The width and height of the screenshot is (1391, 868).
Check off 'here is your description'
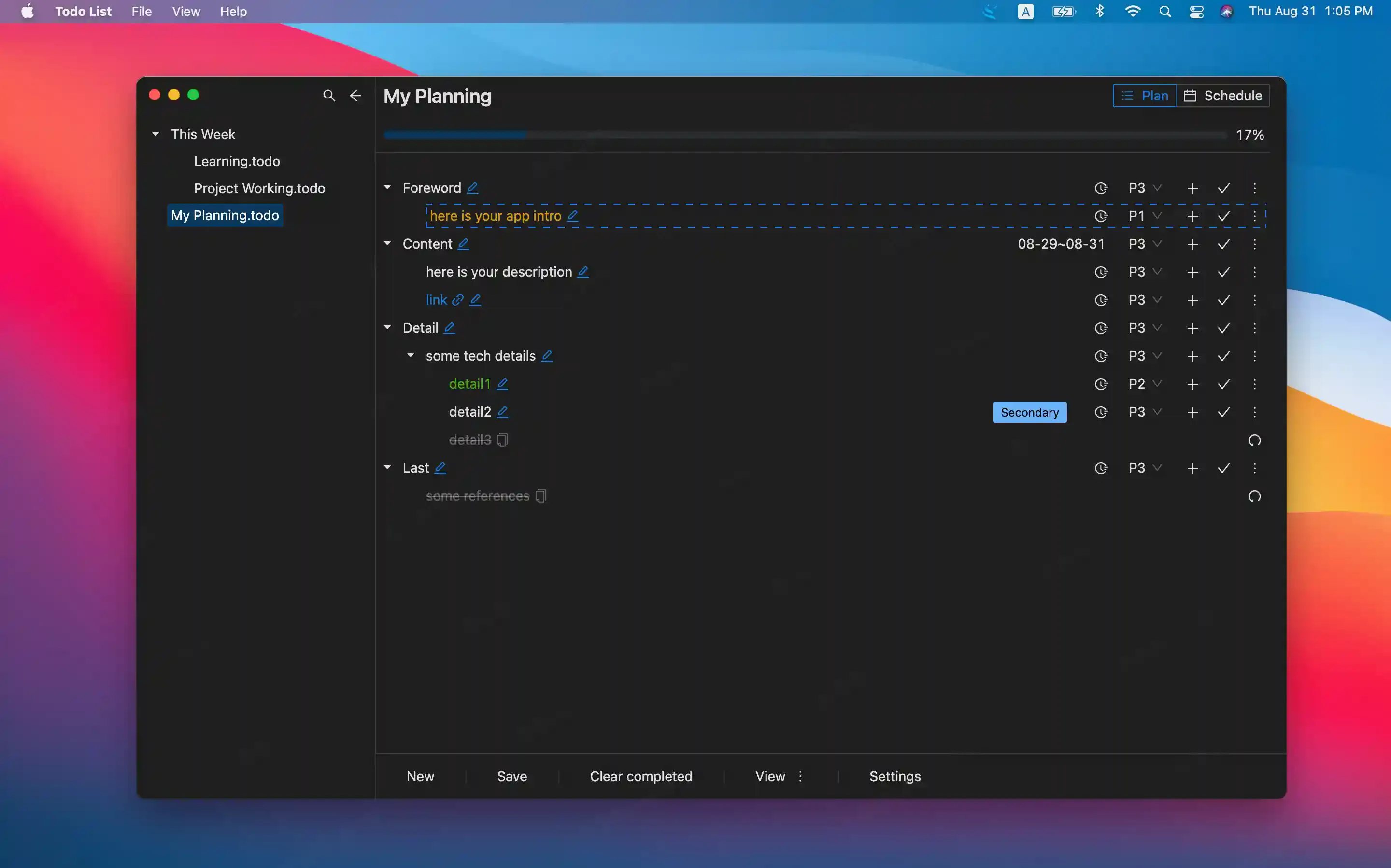pos(1224,272)
